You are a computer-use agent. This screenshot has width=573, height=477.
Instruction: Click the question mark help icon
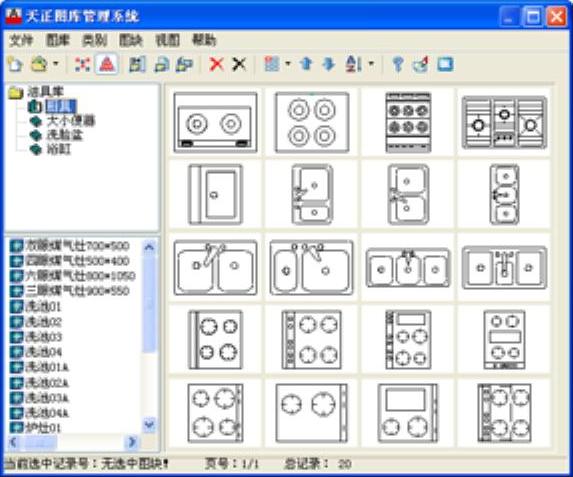coord(398,65)
